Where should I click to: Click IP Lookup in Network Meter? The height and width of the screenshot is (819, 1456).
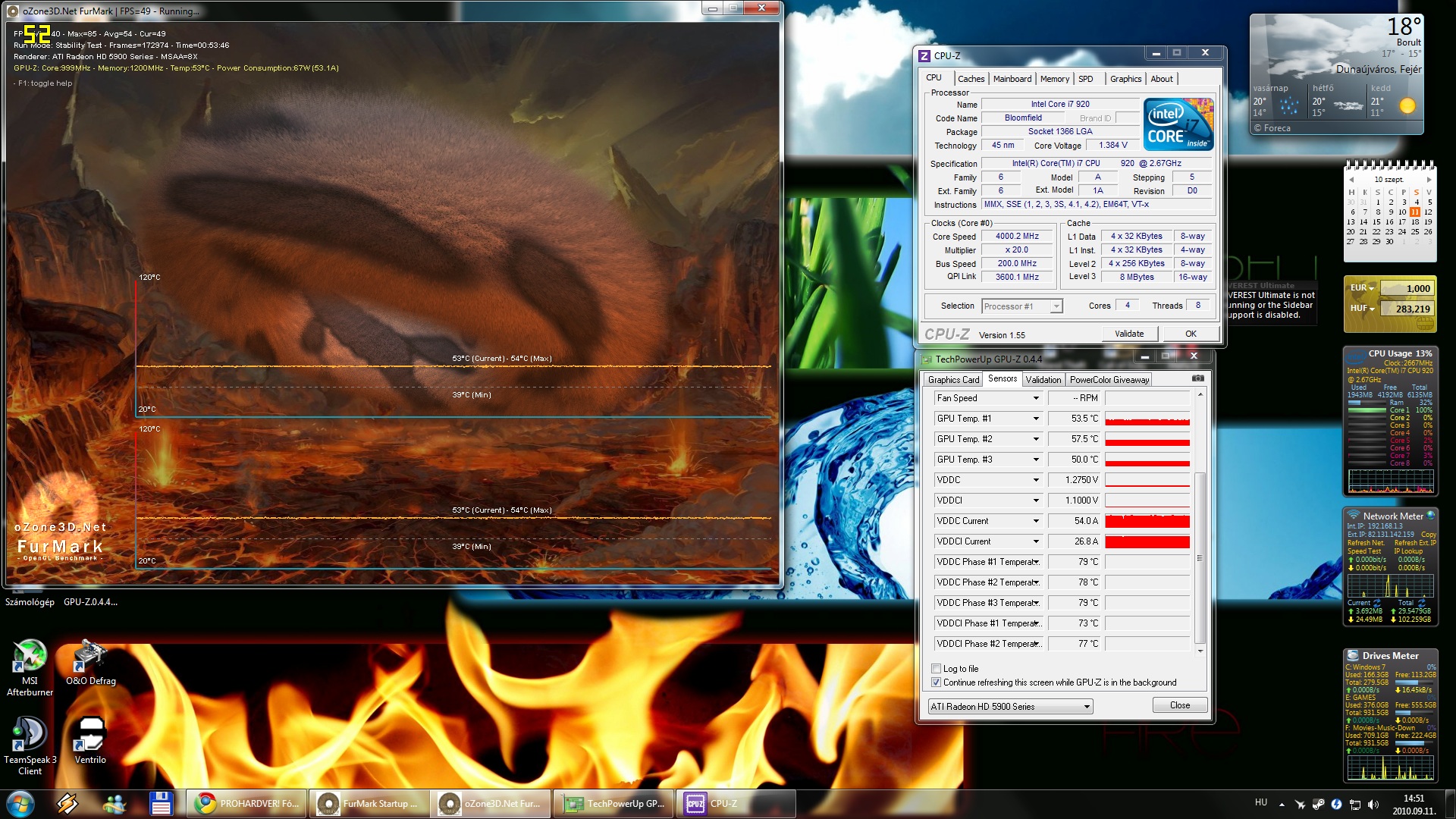click(x=1407, y=551)
